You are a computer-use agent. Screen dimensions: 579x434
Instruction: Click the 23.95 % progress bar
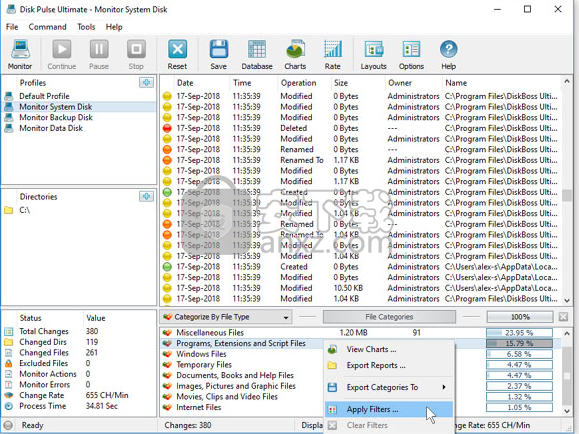519,333
